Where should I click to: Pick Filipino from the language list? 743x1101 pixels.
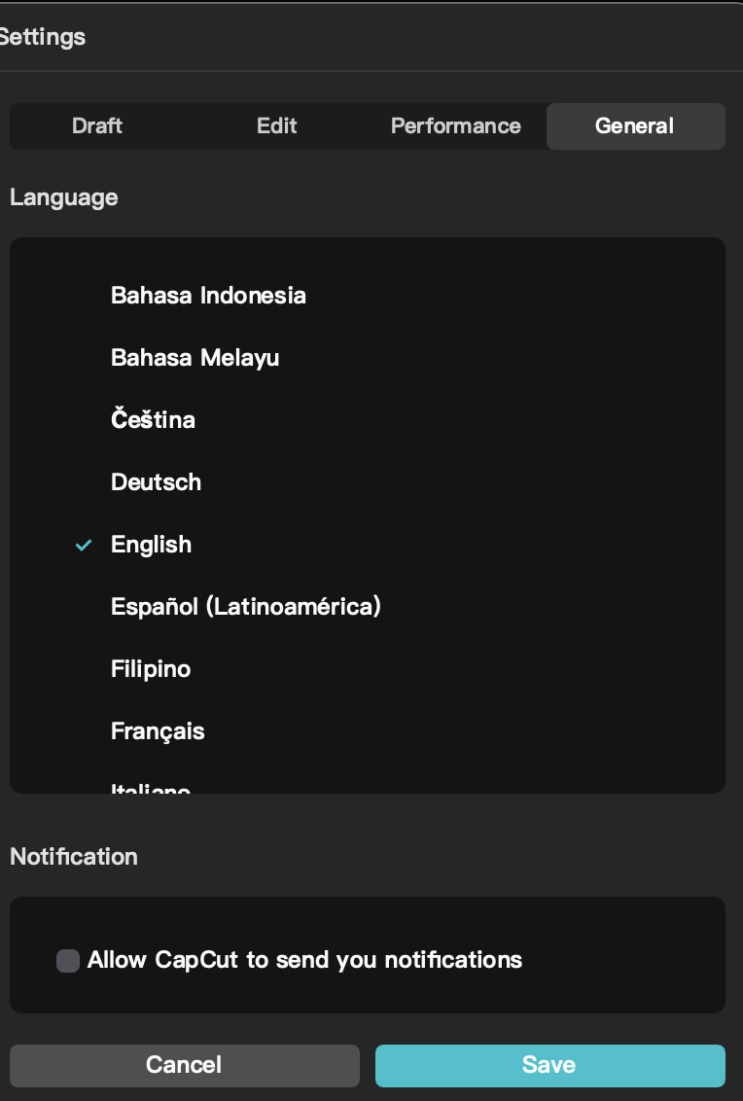(x=151, y=669)
